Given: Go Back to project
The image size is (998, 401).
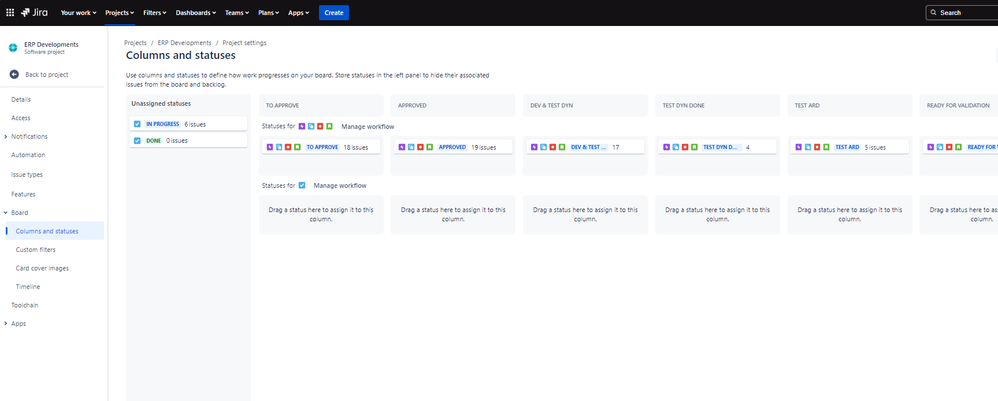Looking at the screenshot, I should pyautogui.click(x=39, y=74).
